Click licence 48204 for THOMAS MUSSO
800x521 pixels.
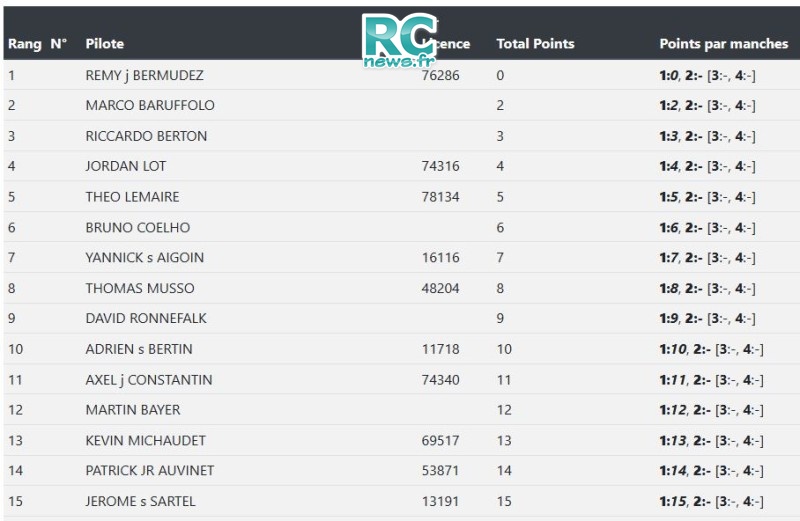point(440,288)
